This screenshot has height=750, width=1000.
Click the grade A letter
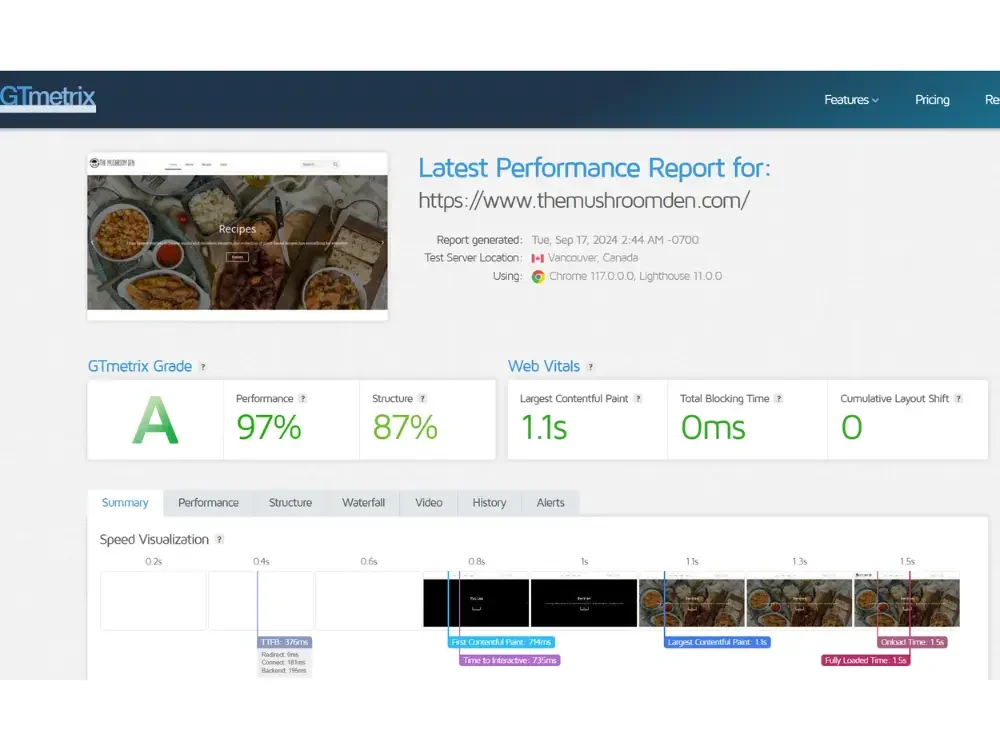point(155,420)
